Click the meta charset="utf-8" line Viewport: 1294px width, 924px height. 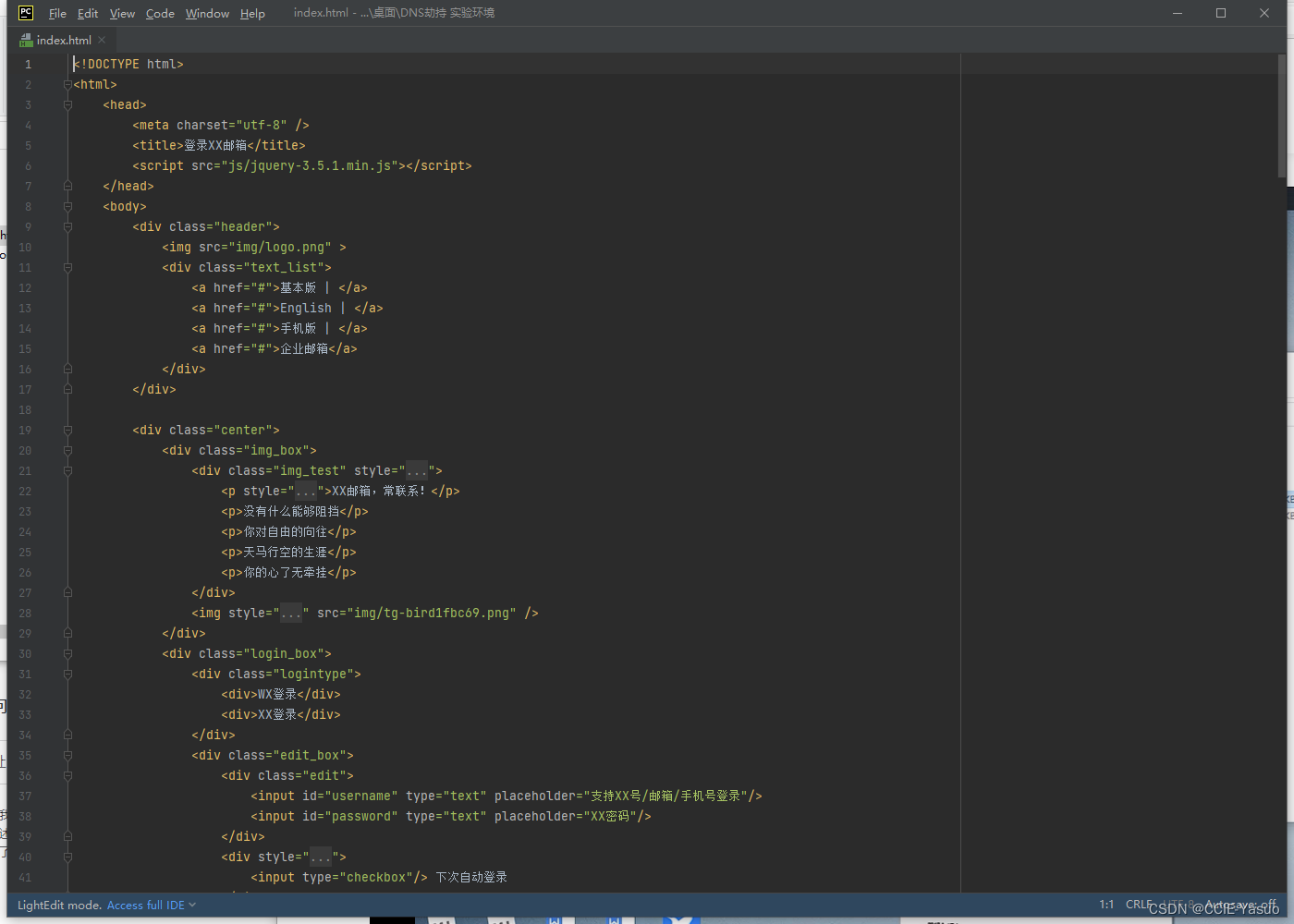[221, 125]
